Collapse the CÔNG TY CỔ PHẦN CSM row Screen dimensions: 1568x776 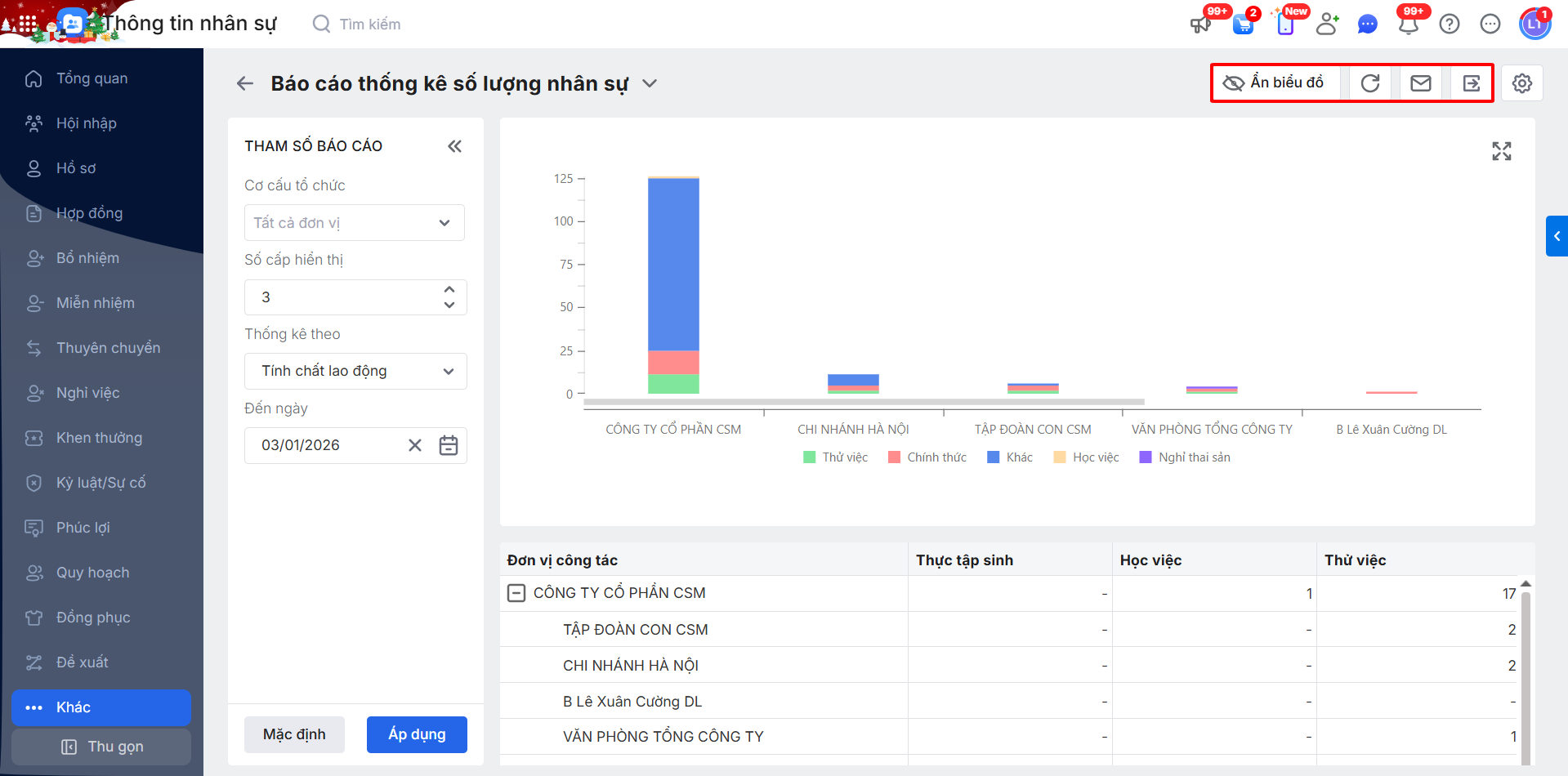point(516,593)
